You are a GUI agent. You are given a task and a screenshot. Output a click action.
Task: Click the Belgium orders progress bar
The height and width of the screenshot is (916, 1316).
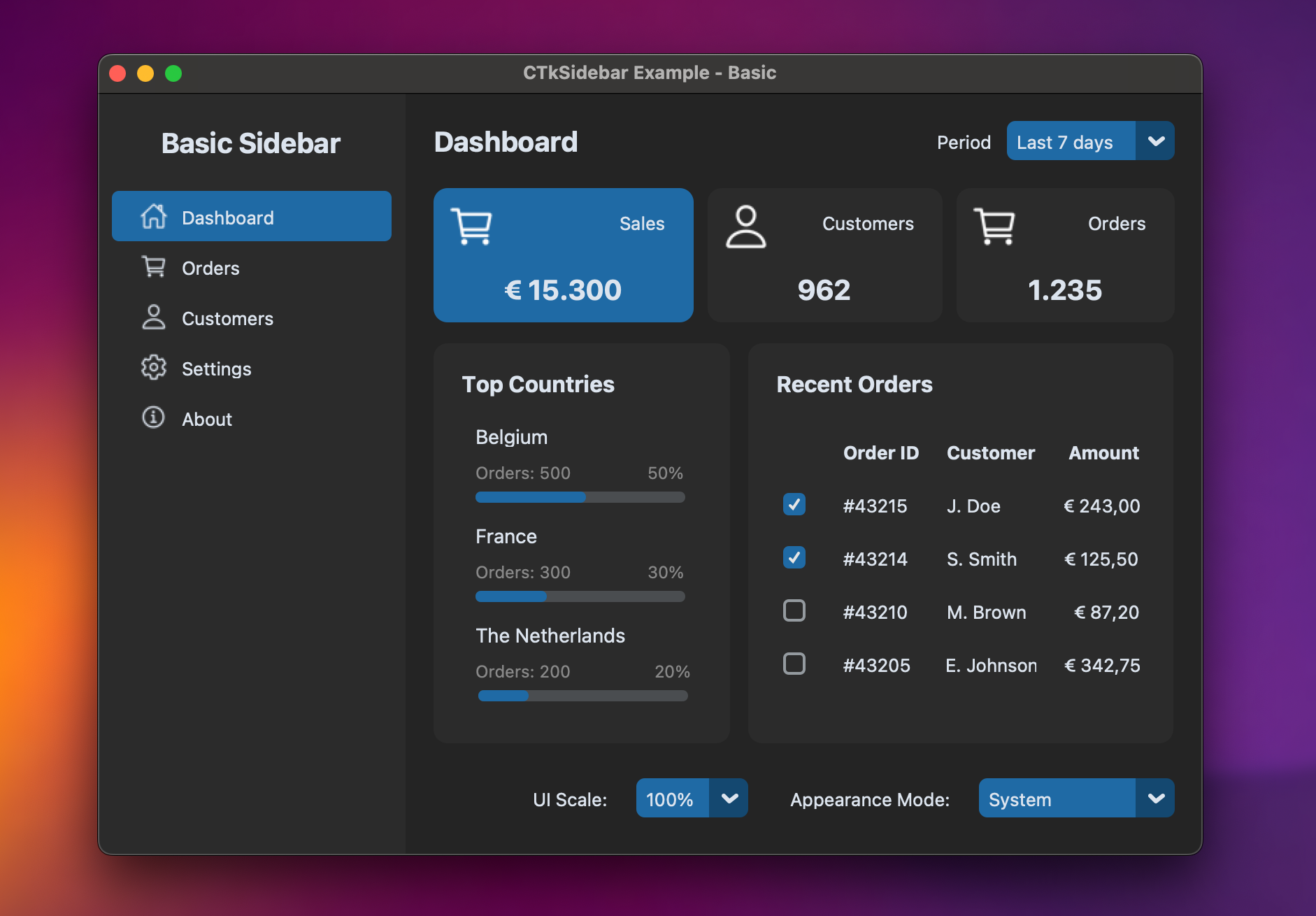pyautogui.click(x=580, y=497)
